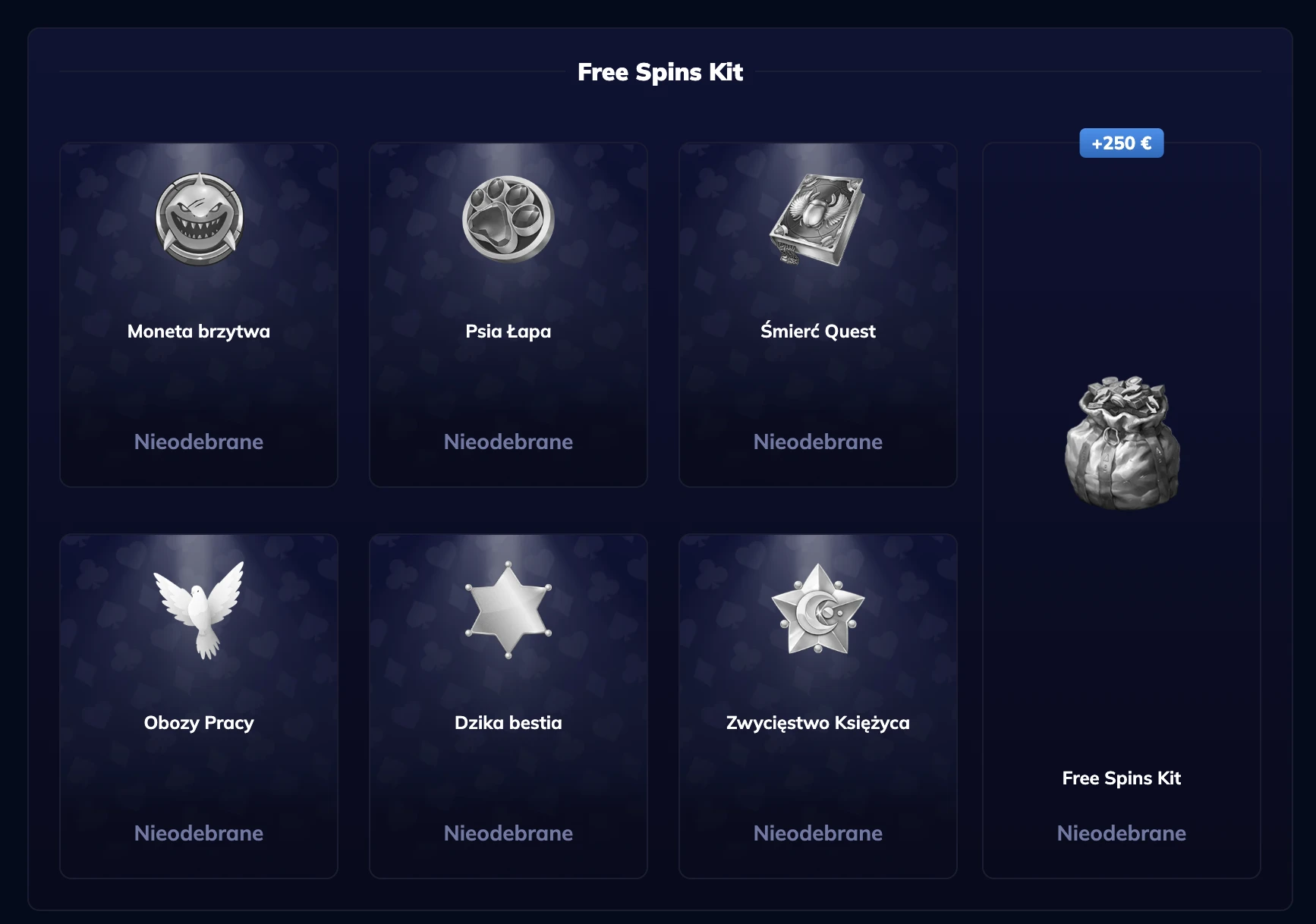Click the silver sheriff star icon
The width and height of the screenshot is (1316, 924).
508,610
